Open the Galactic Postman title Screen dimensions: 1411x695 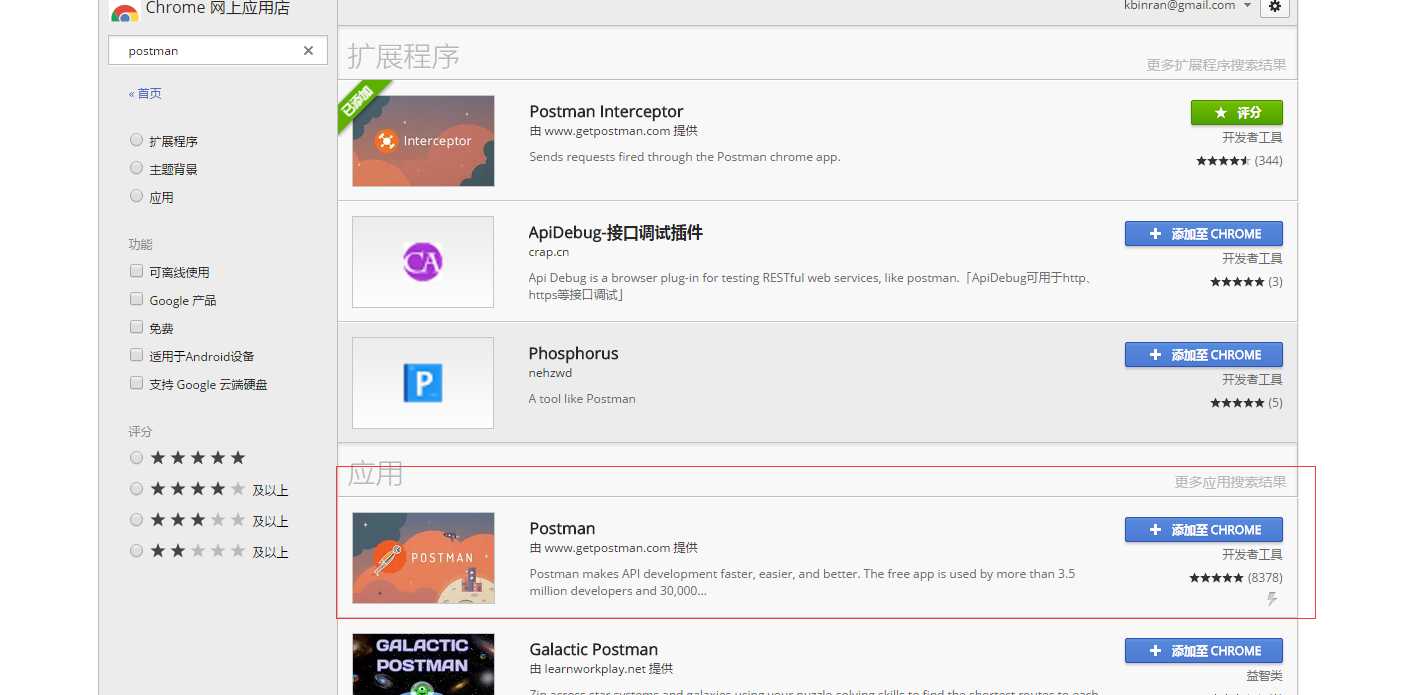coord(593,650)
